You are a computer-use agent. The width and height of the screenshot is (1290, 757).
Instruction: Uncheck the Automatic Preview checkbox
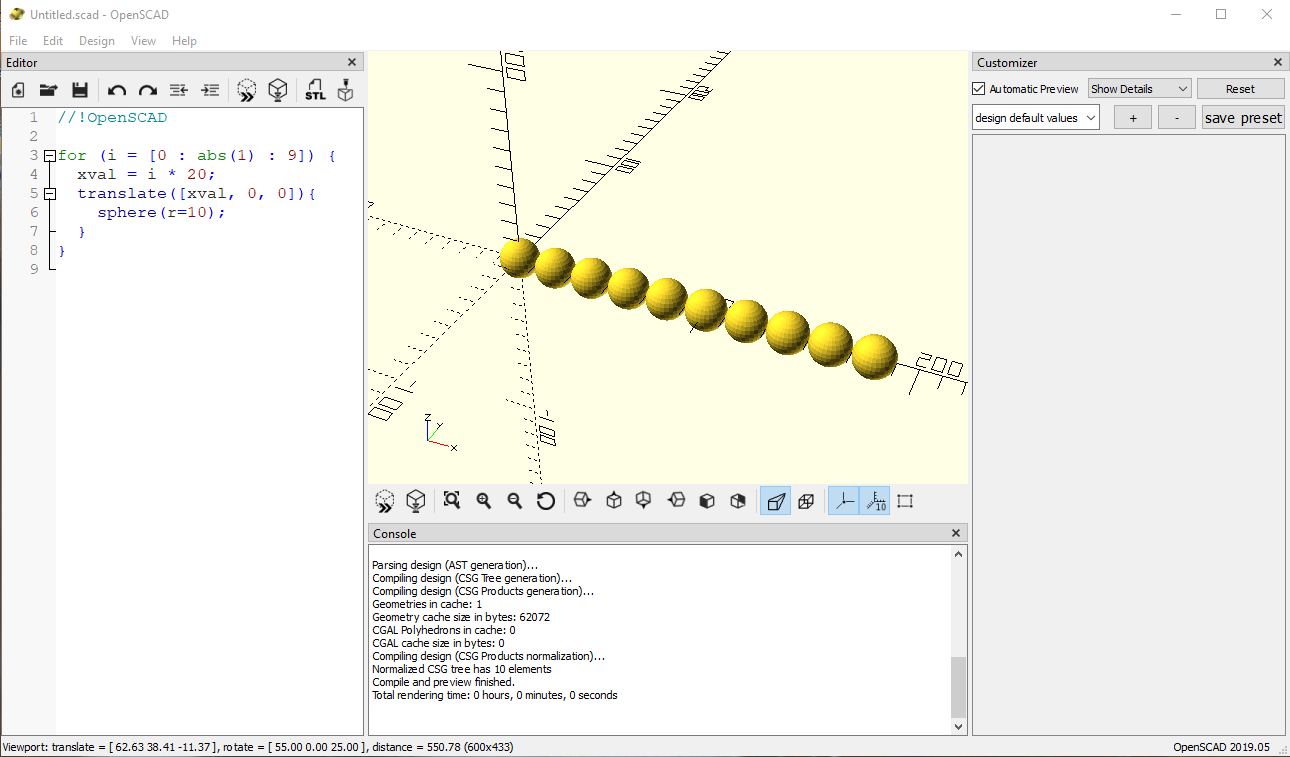pos(979,89)
